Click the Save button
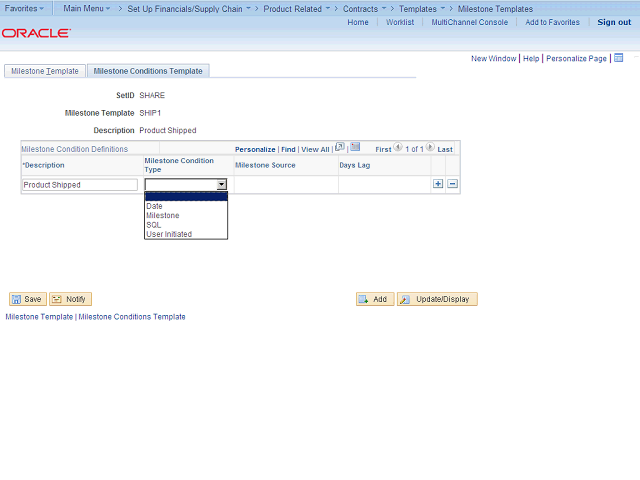 pyautogui.click(x=28, y=299)
